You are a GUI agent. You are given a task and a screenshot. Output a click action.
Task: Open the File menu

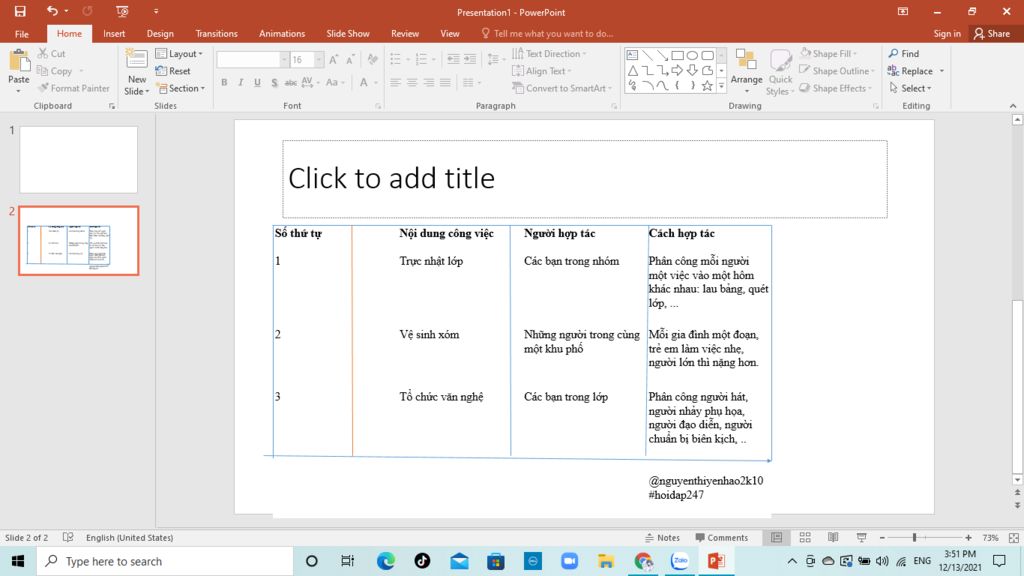coord(22,33)
